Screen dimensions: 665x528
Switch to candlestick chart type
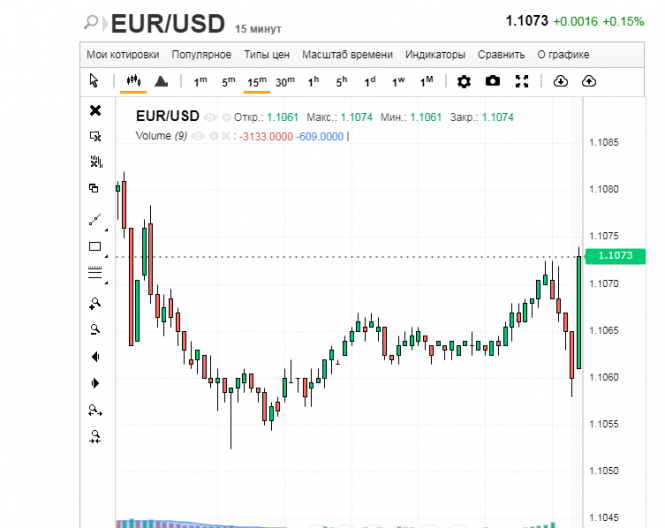134,80
